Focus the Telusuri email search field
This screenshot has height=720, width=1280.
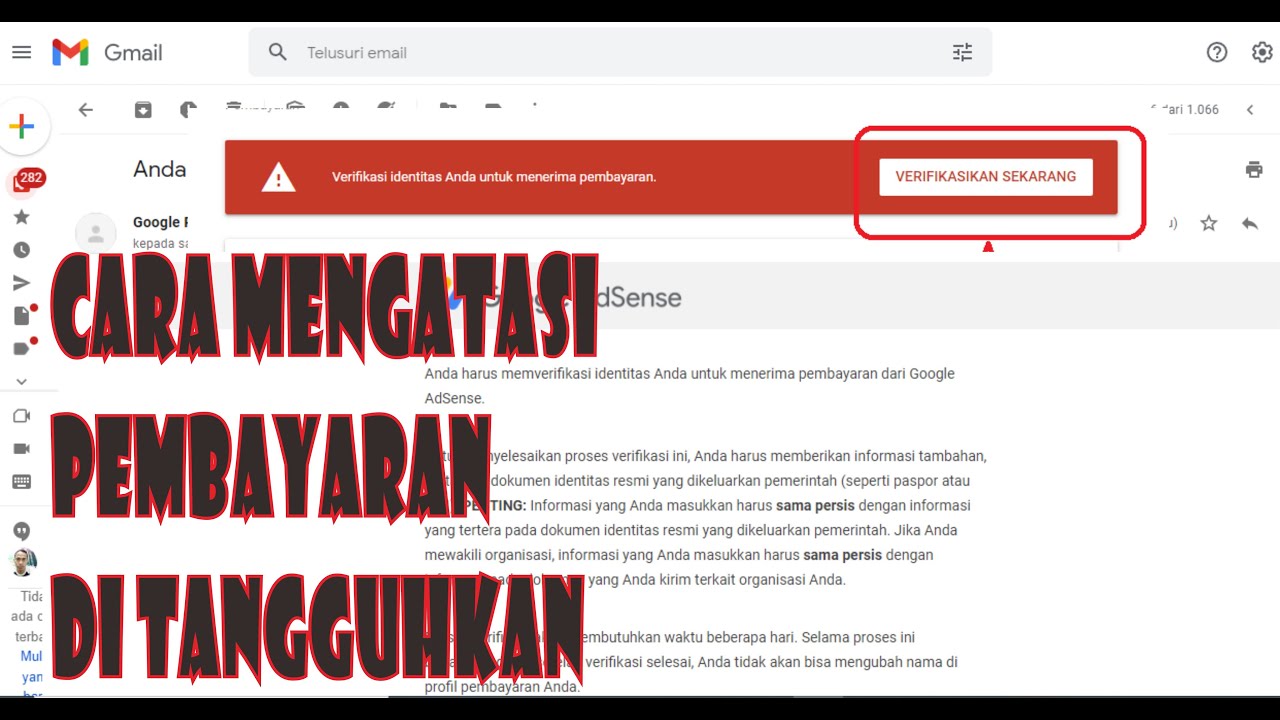[620, 52]
